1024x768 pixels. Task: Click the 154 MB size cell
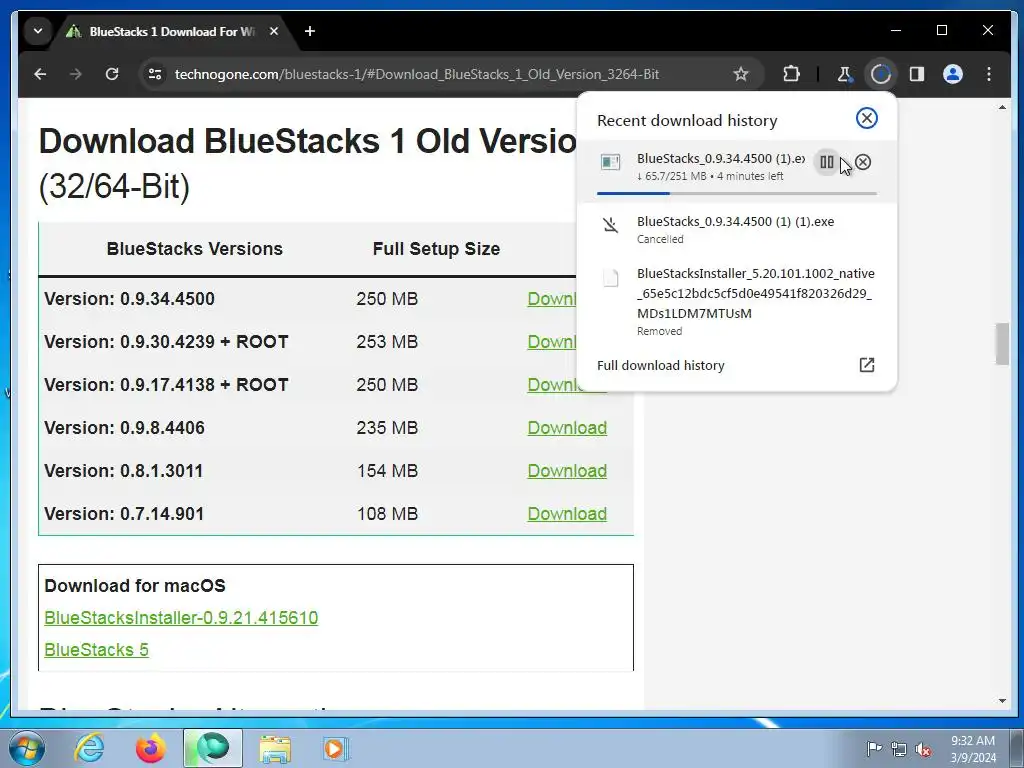[x=387, y=471]
